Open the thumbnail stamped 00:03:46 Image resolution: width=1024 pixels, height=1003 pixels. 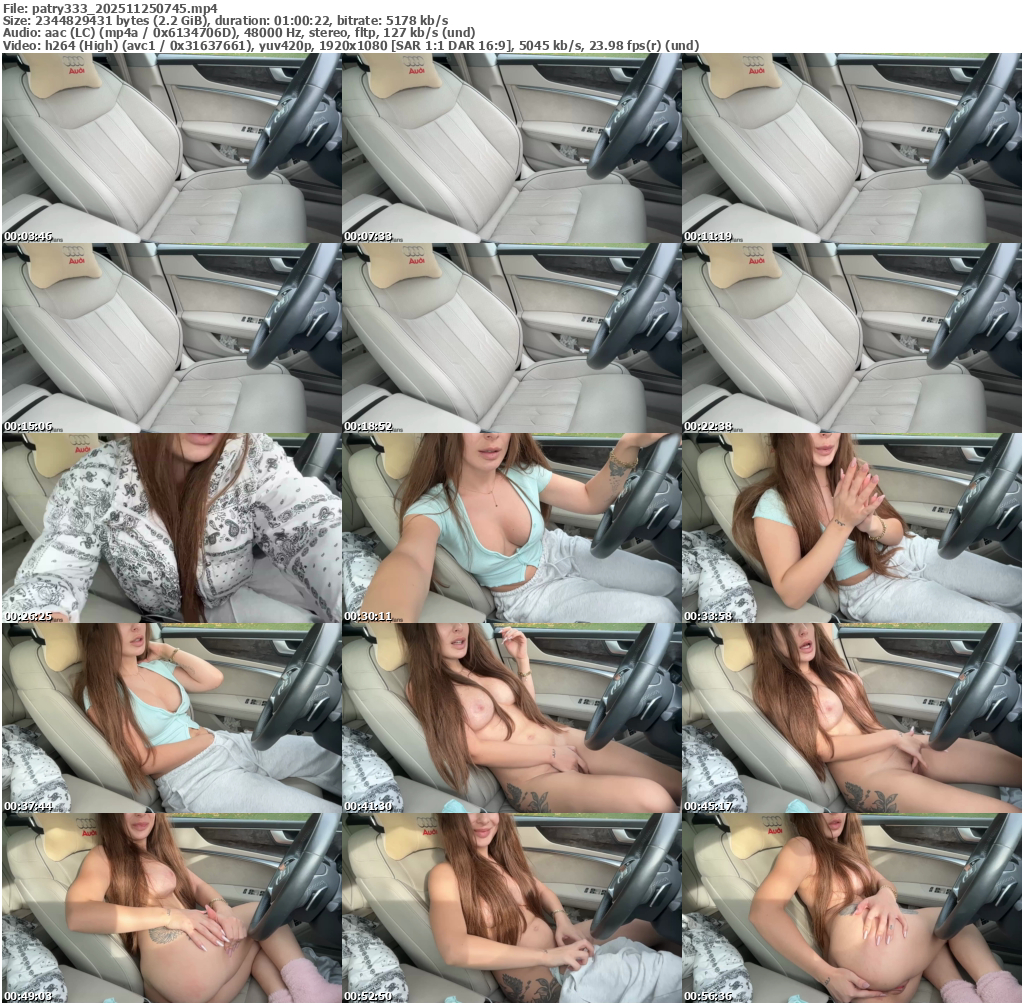171,148
